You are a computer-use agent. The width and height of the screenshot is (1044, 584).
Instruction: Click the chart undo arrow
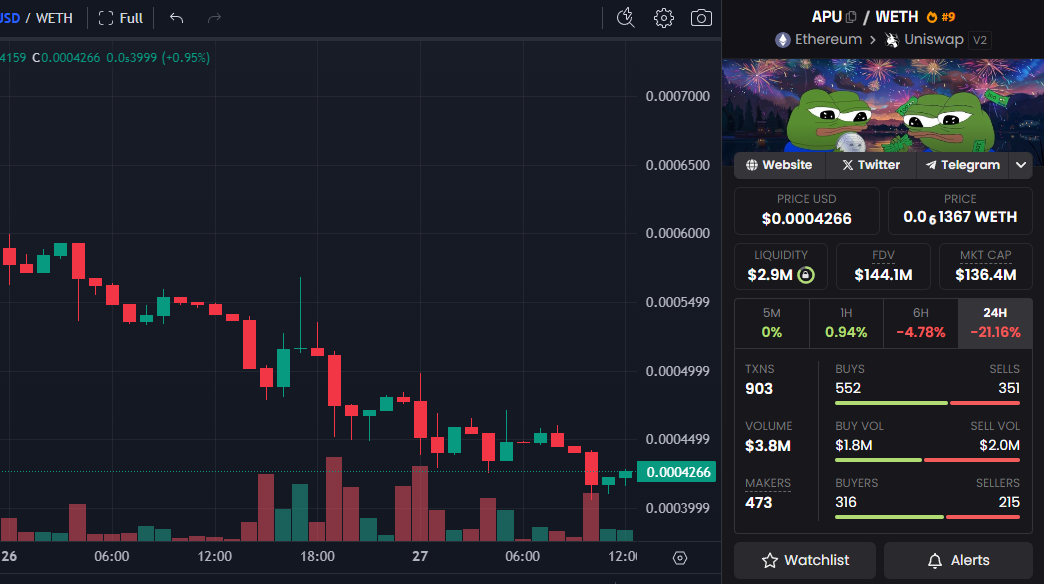[177, 18]
